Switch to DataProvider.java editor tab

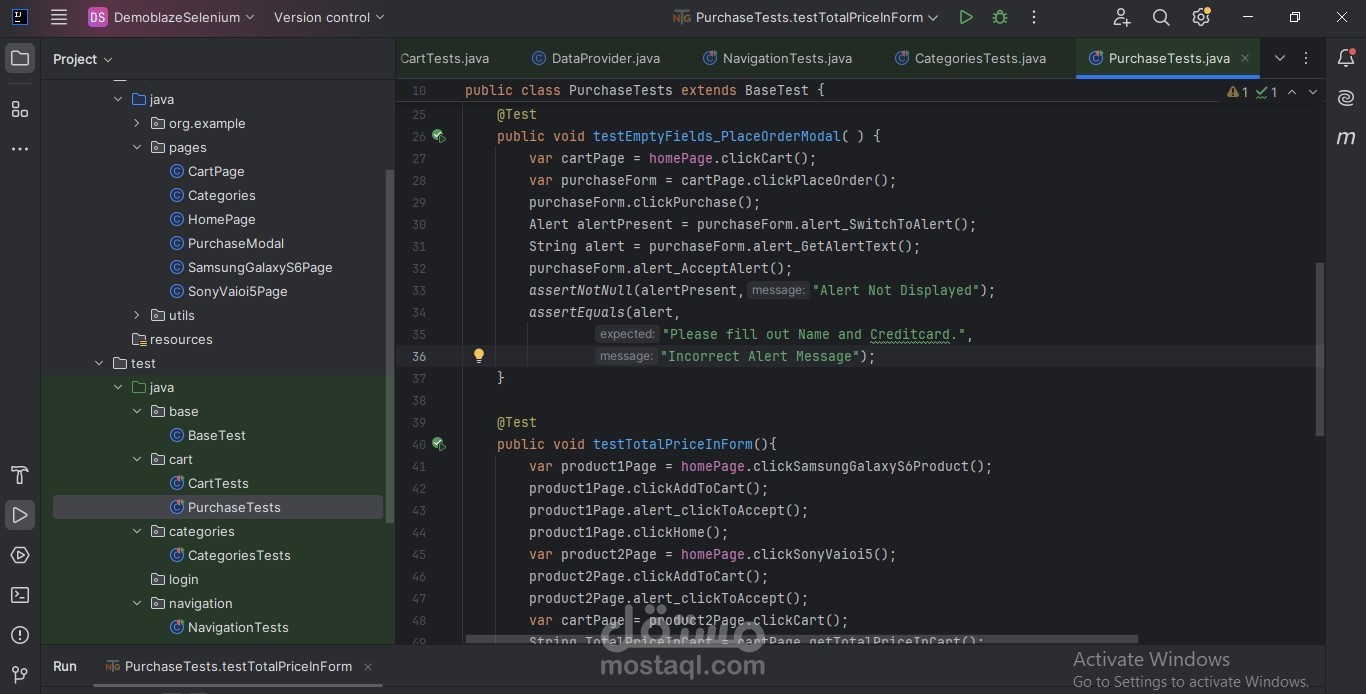point(596,58)
